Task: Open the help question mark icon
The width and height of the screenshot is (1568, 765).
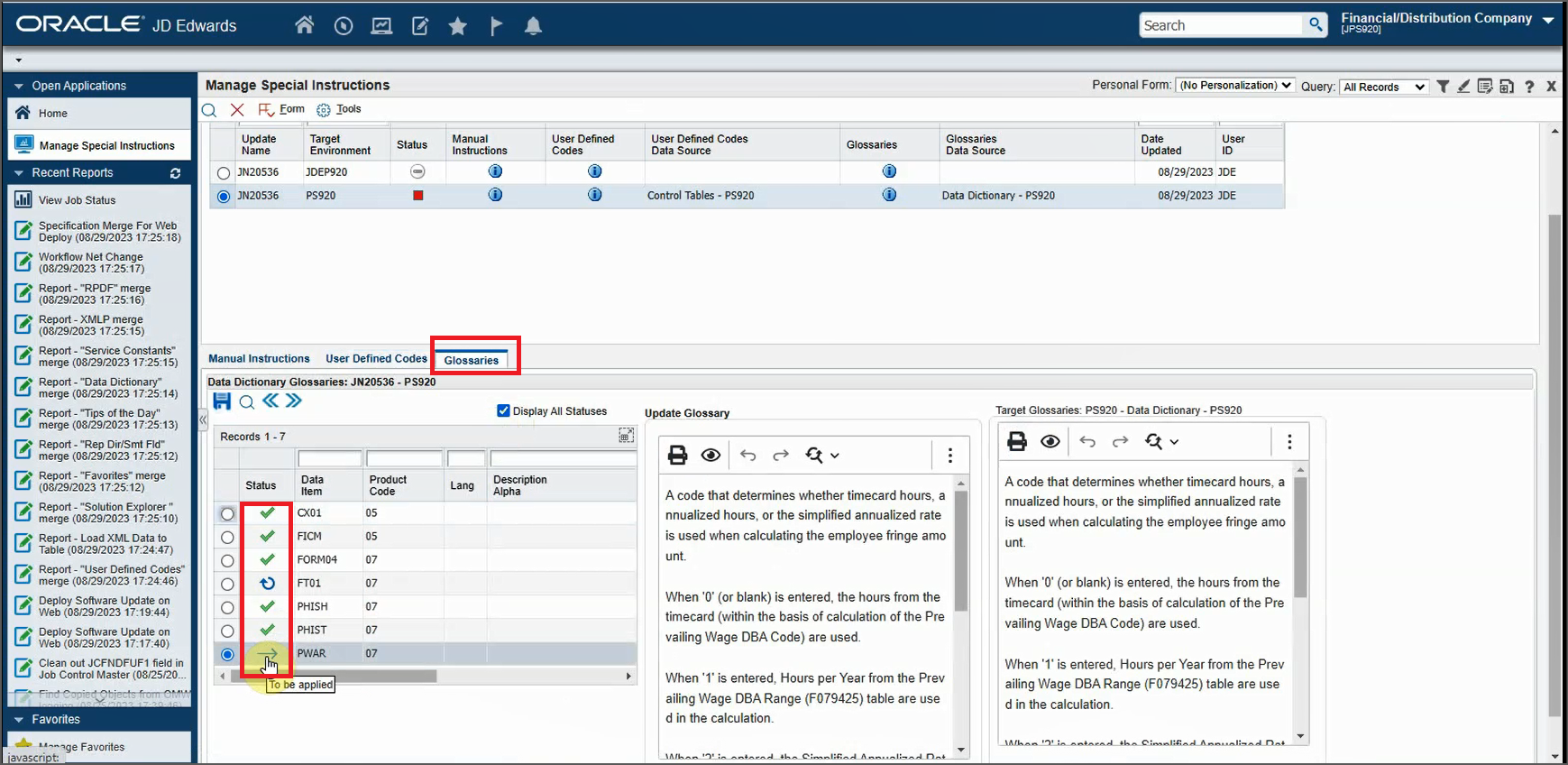Action: pyautogui.click(x=1529, y=87)
